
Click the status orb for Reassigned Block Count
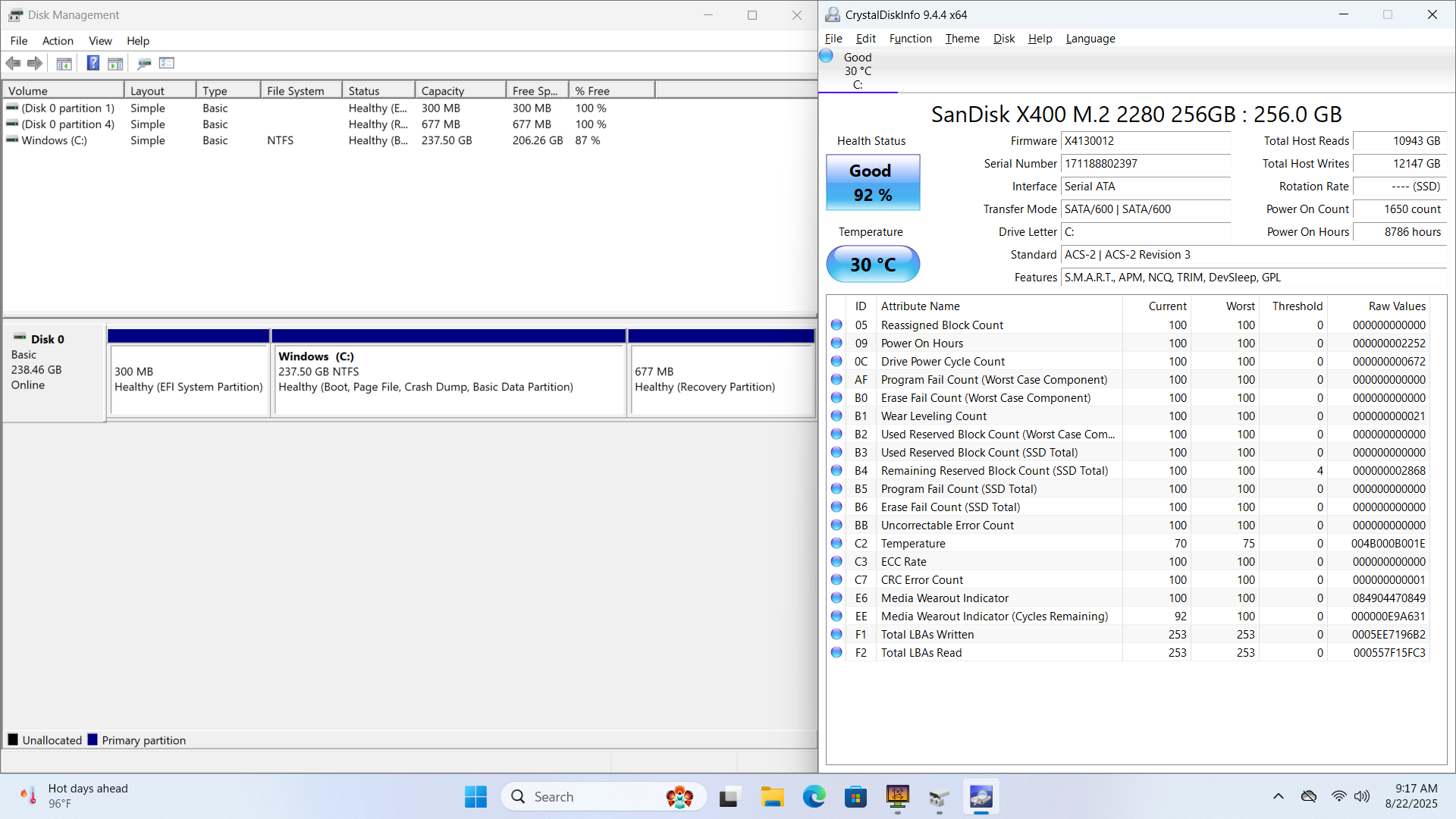[836, 325]
